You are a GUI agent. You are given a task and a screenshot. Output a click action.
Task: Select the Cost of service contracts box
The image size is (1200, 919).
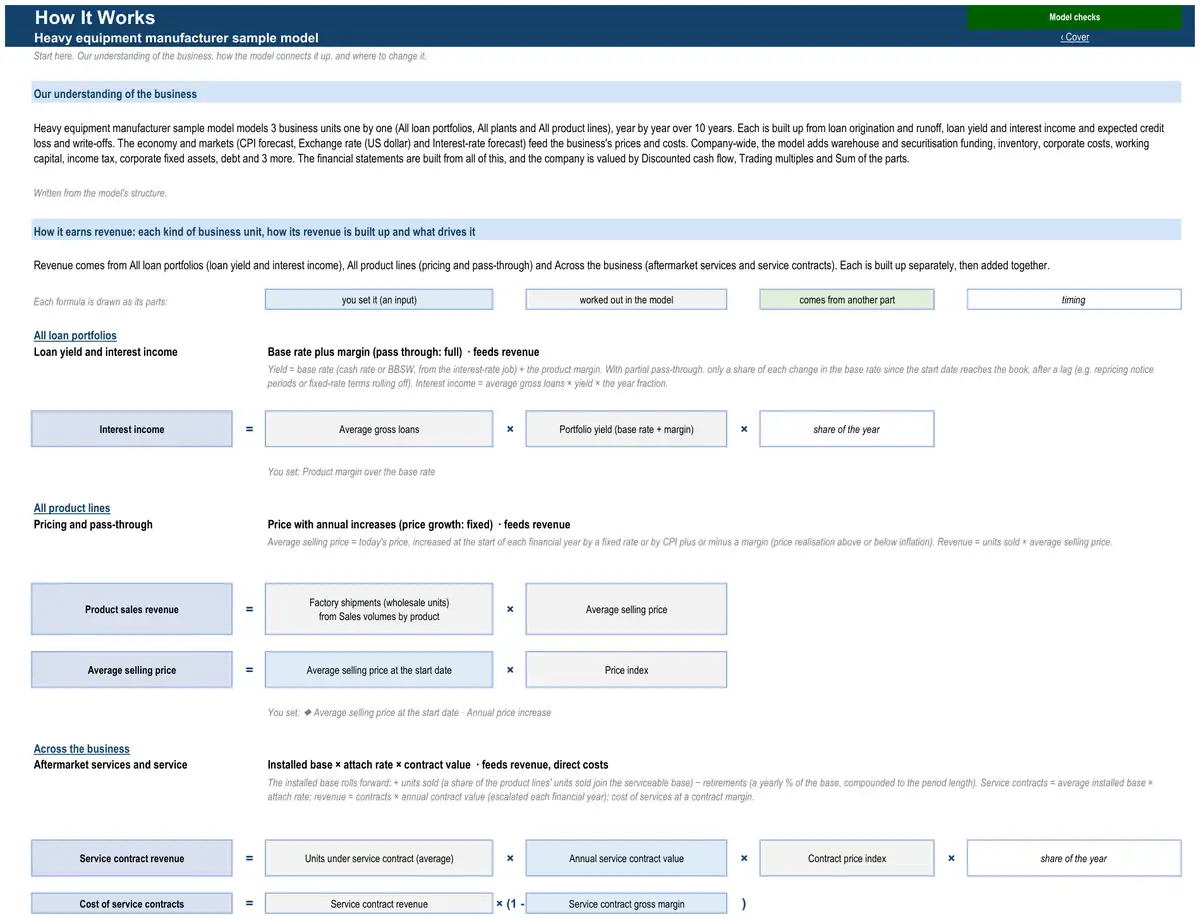tap(132, 904)
